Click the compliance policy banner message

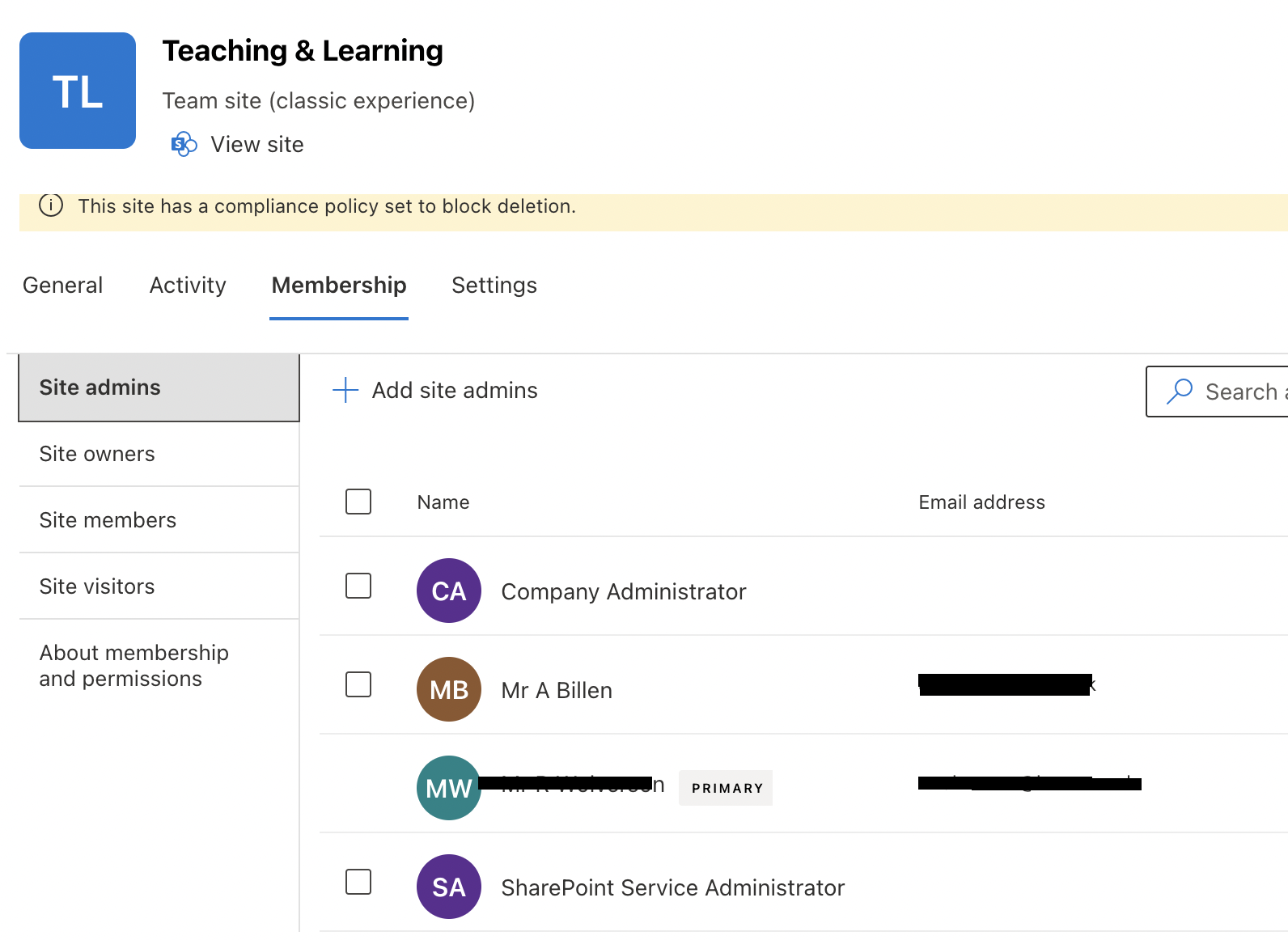pos(327,206)
